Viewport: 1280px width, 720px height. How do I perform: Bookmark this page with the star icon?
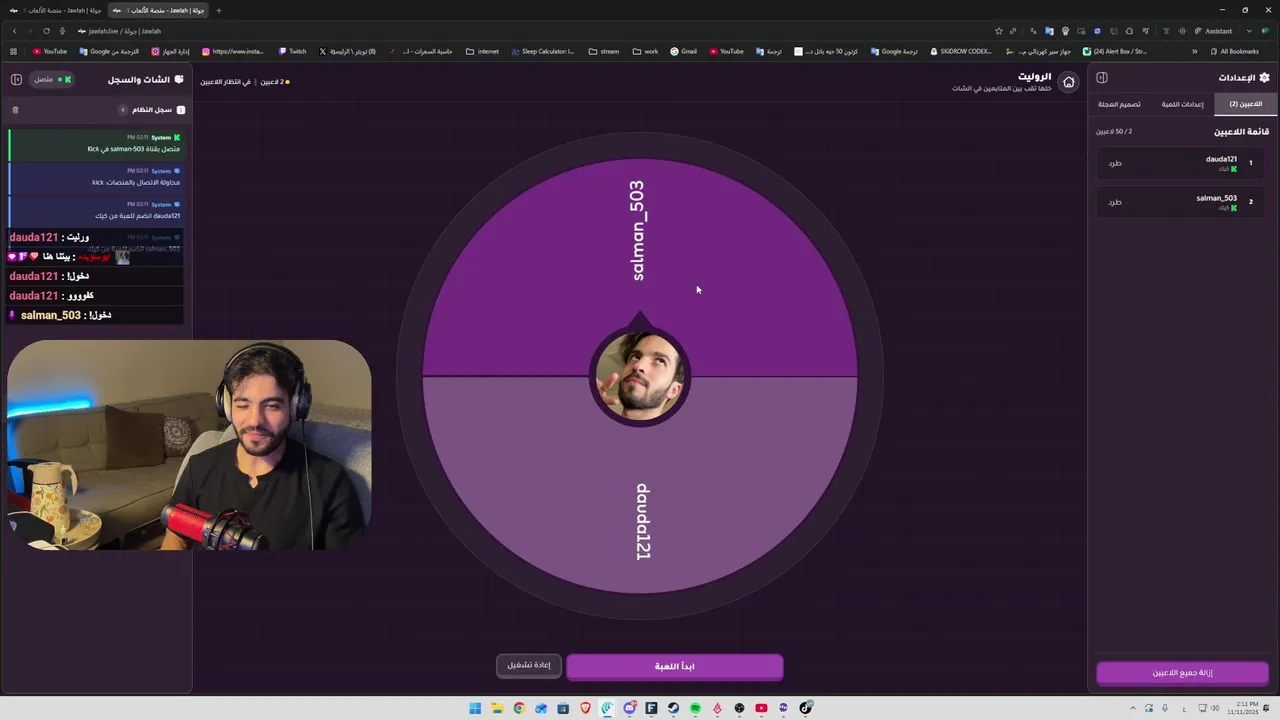pyautogui.click(x=998, y=31)
